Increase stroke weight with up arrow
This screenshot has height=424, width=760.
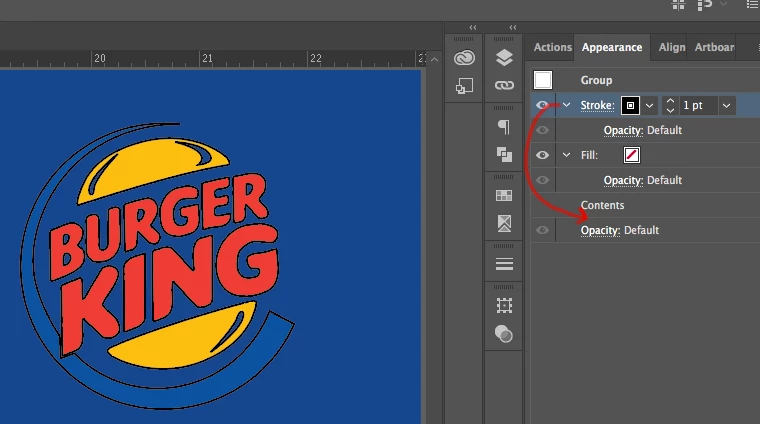(670, 101)
